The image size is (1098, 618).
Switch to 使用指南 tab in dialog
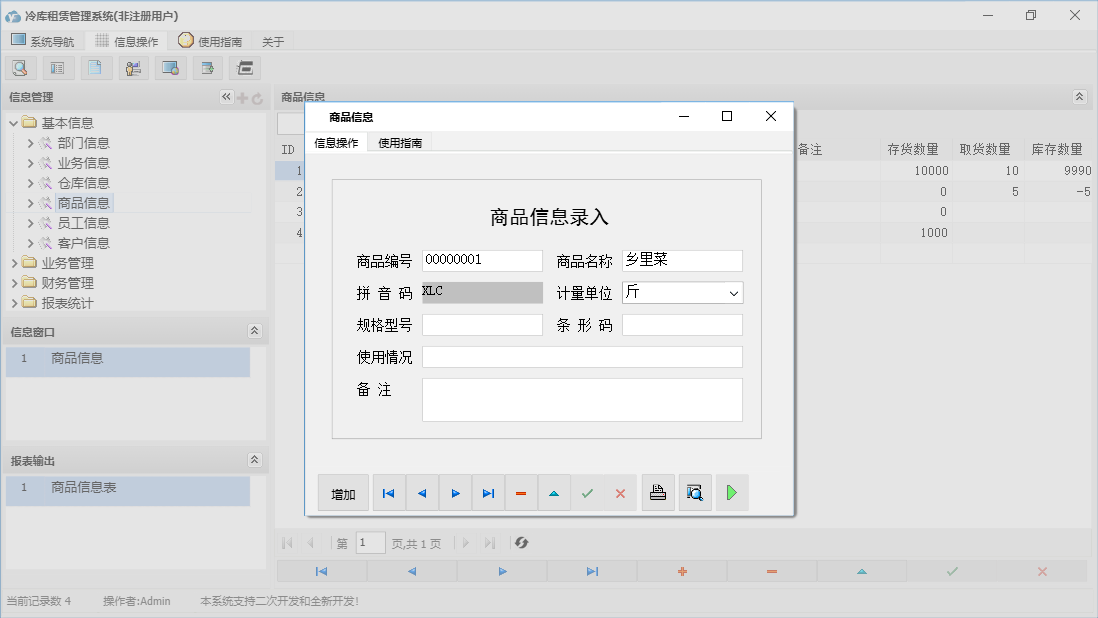[x=400, y=143]
